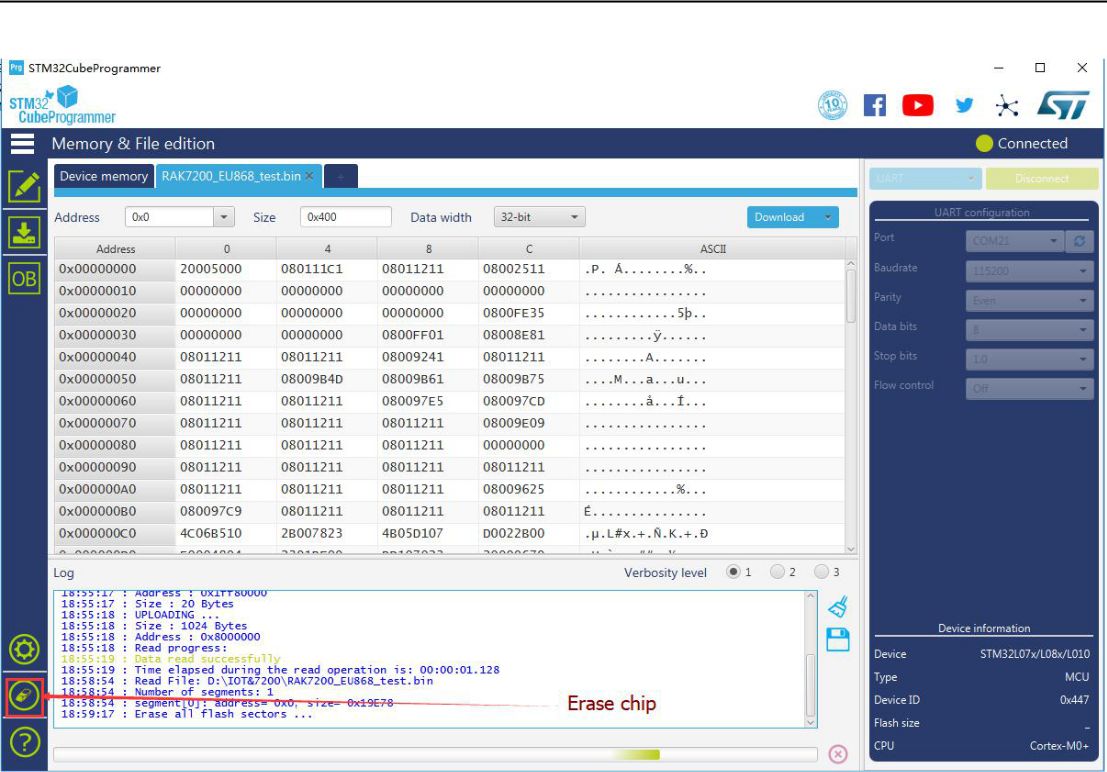This screenshot has width=1107, height=772.
Task: Click the Address input field
Action: (169, 217)
